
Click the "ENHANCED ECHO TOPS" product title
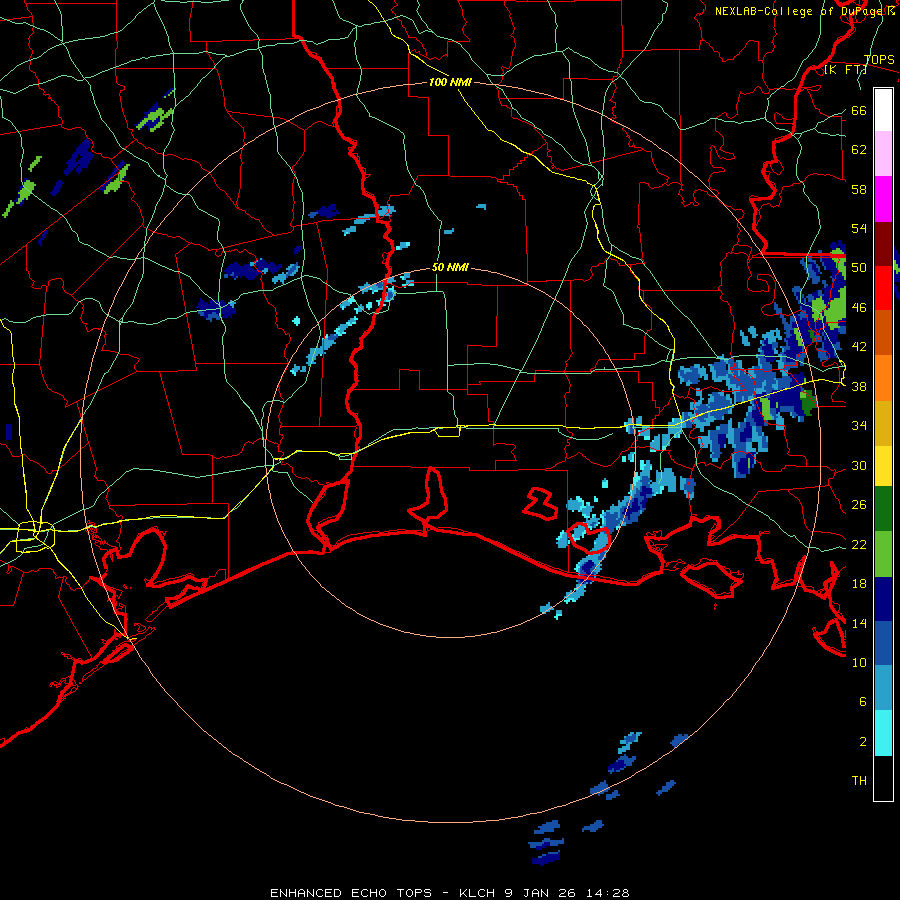tap(351, 893)
